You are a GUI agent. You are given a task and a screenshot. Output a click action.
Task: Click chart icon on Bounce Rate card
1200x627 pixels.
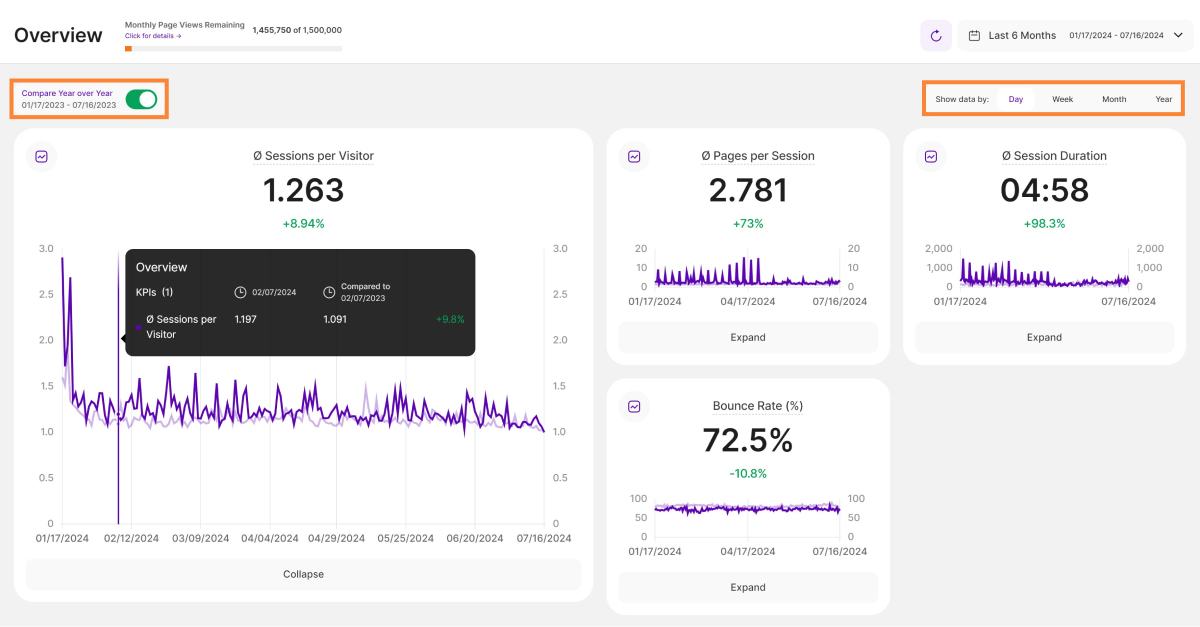[634, 407]
